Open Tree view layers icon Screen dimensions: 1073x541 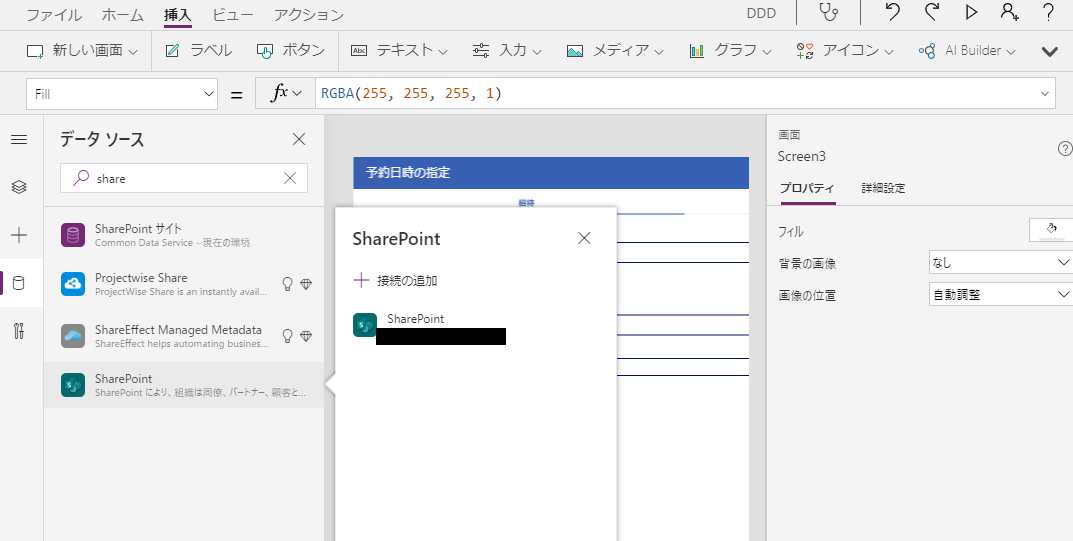click(19, 187)
